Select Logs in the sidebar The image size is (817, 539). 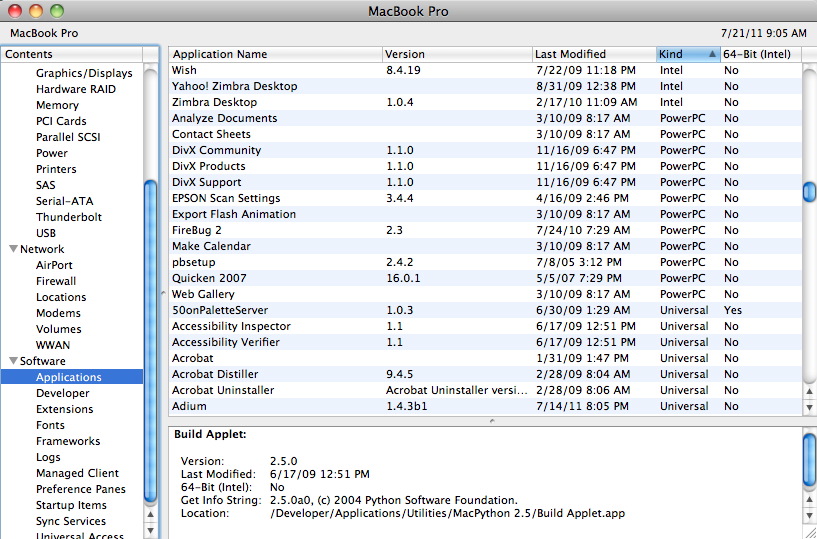48,457
